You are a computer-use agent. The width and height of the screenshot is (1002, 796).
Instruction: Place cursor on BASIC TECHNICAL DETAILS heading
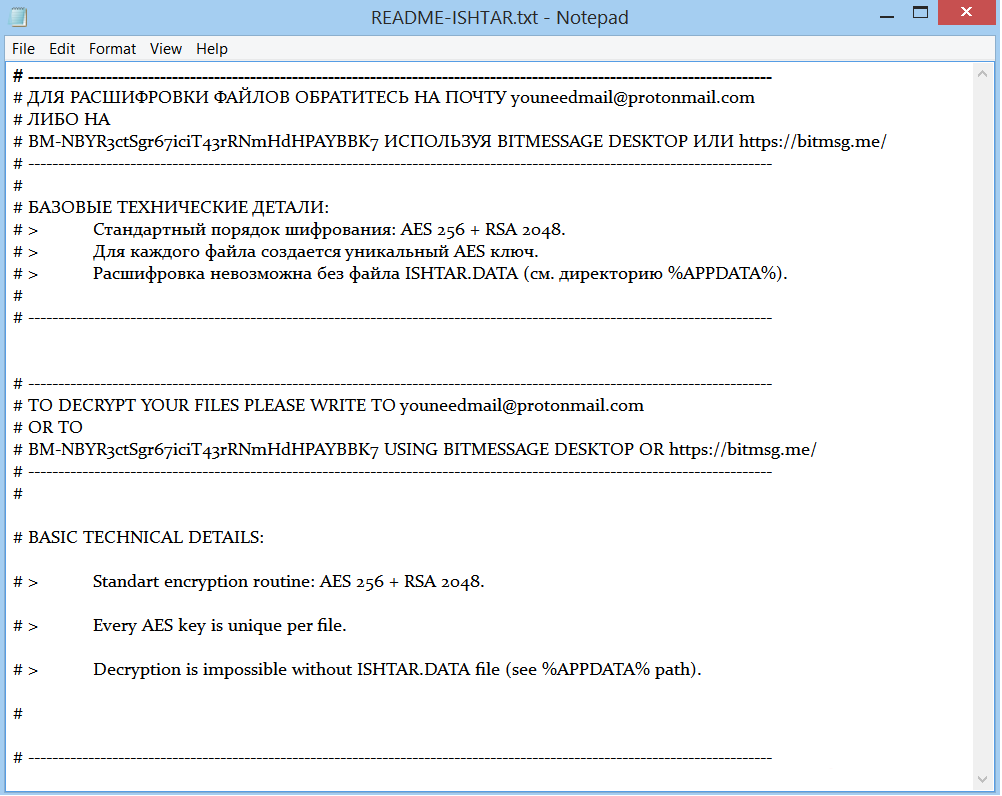[x=146, y=538]
